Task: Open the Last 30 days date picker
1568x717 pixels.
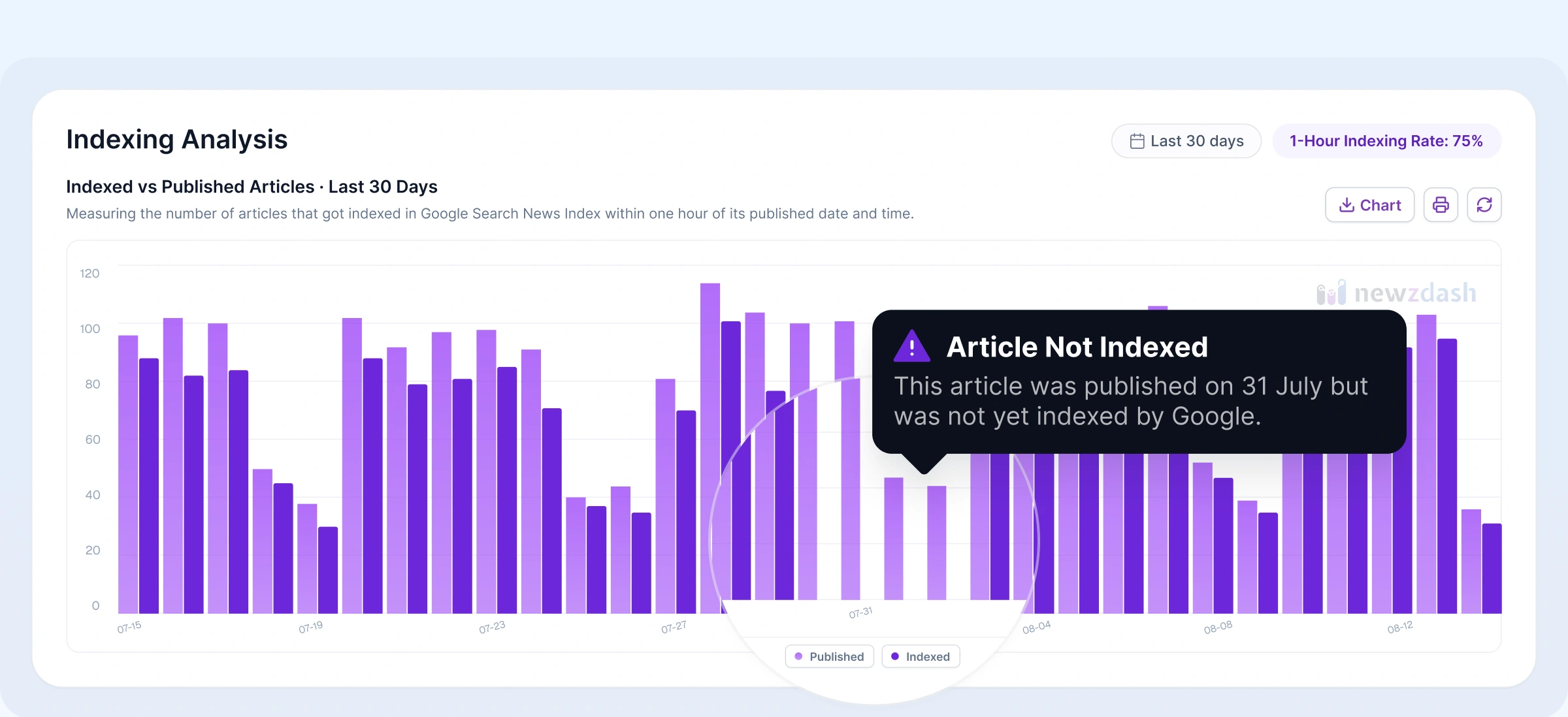Action: [x=1186, y=141]
